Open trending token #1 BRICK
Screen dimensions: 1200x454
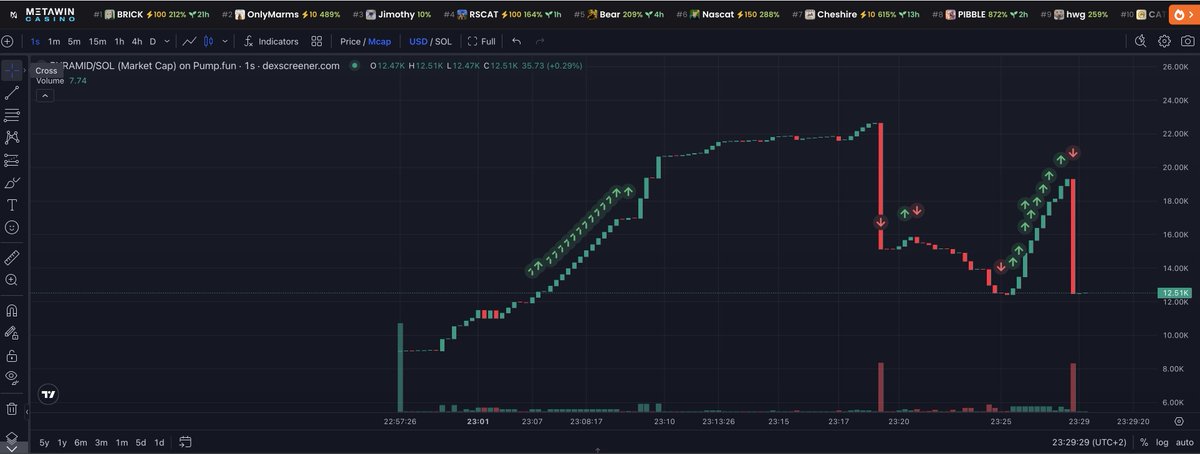click(x=152, y=15)
